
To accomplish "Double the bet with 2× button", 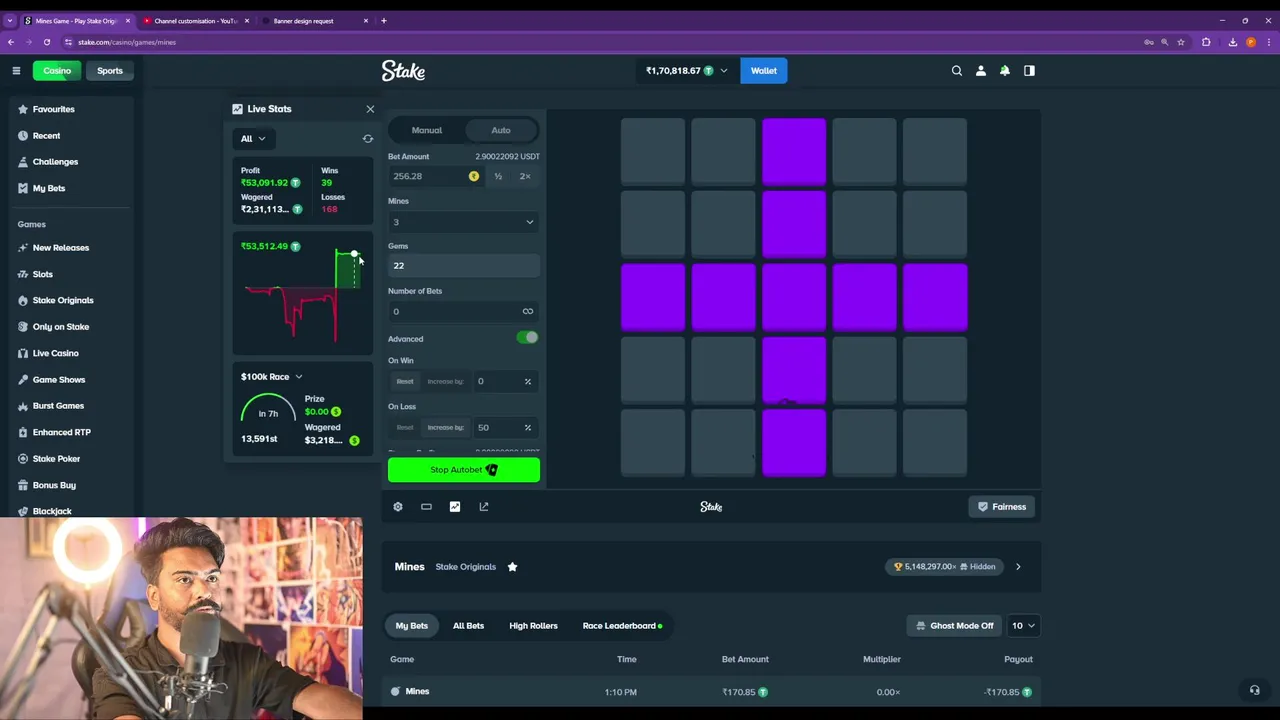I will tap(525, 176).
